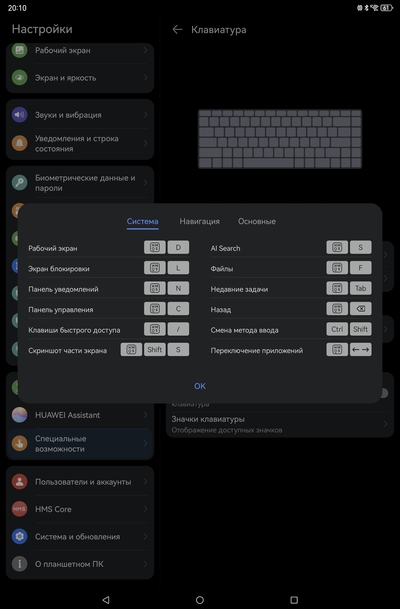Tap the keyboard illustration image

[x=280, y=139]
